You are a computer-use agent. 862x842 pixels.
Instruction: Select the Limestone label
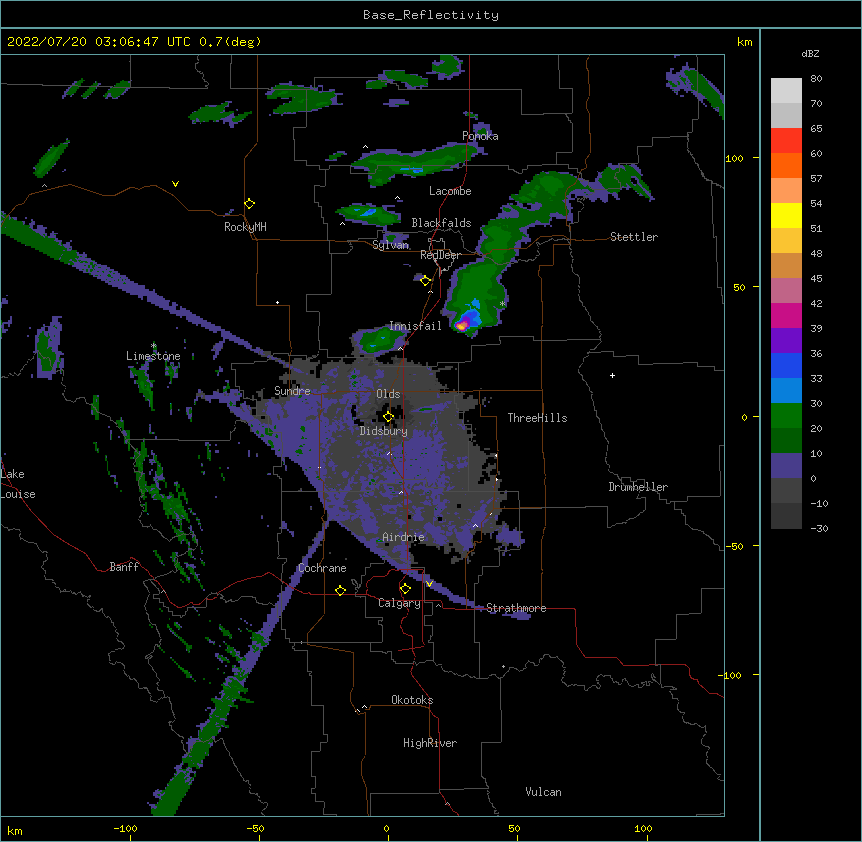[x=153, y=356]
